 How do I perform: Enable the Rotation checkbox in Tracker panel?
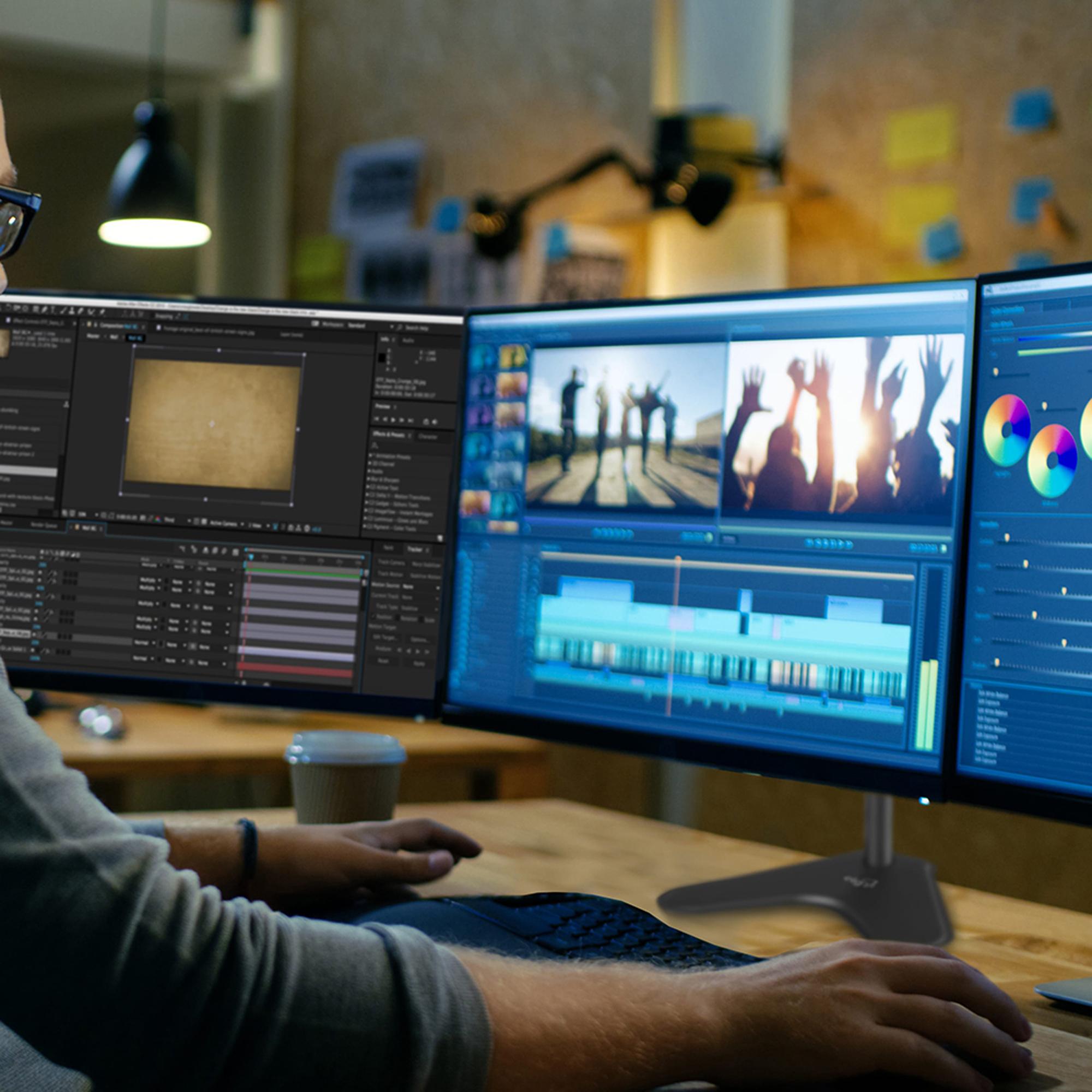pyautogui.click(x=397, y=618)
